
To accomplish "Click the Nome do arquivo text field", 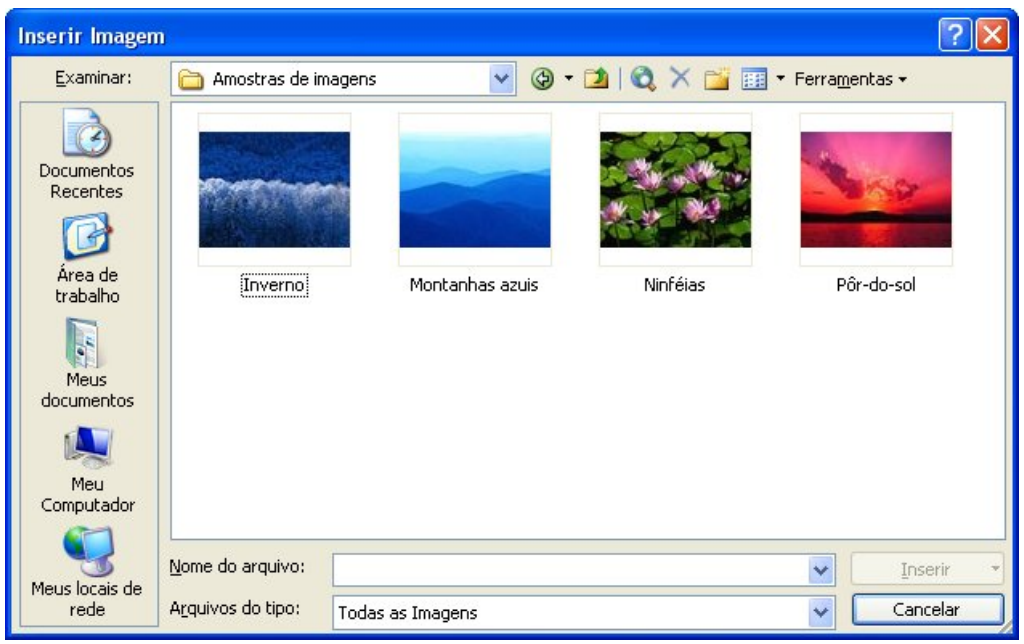I will [570, 569].
